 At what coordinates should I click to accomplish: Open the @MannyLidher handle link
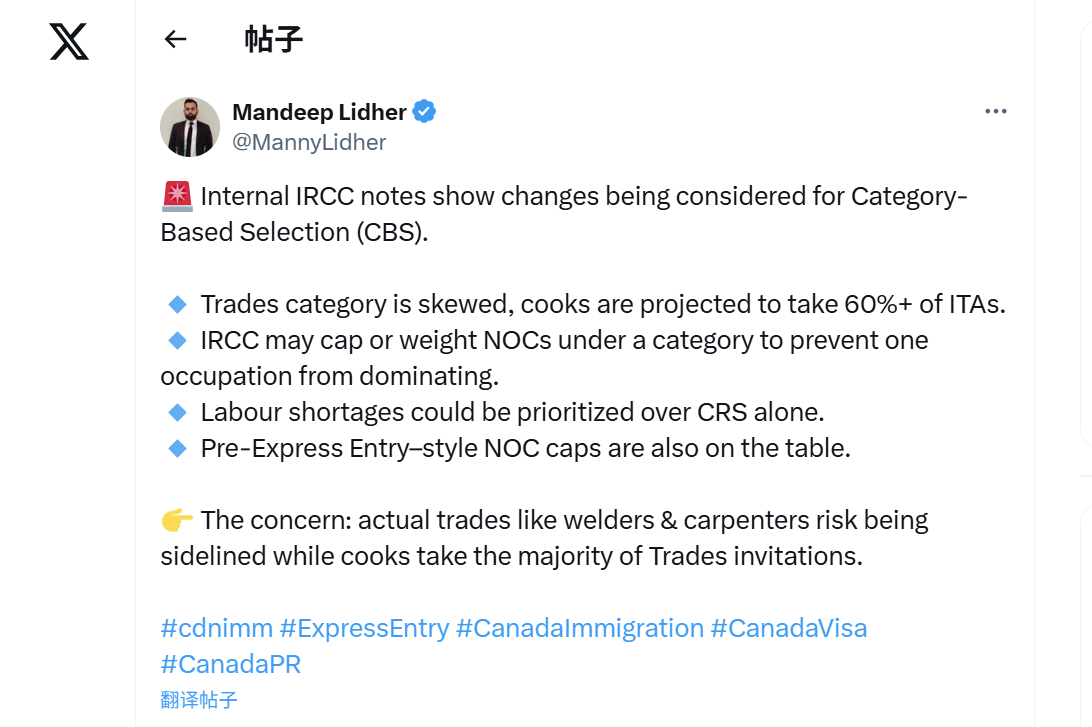[x=309, y=142]
